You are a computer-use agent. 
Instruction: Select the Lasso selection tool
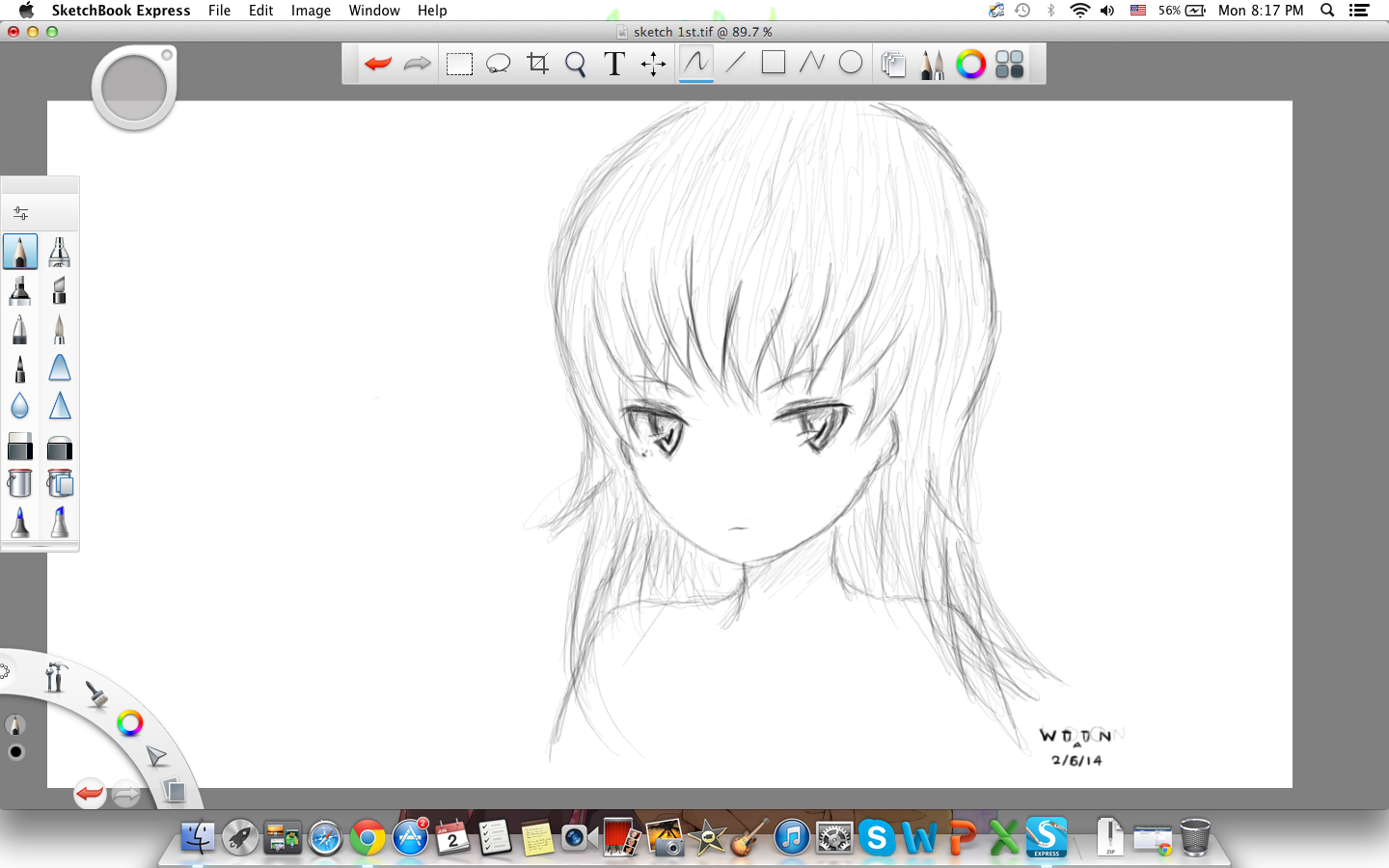point(498,65)
